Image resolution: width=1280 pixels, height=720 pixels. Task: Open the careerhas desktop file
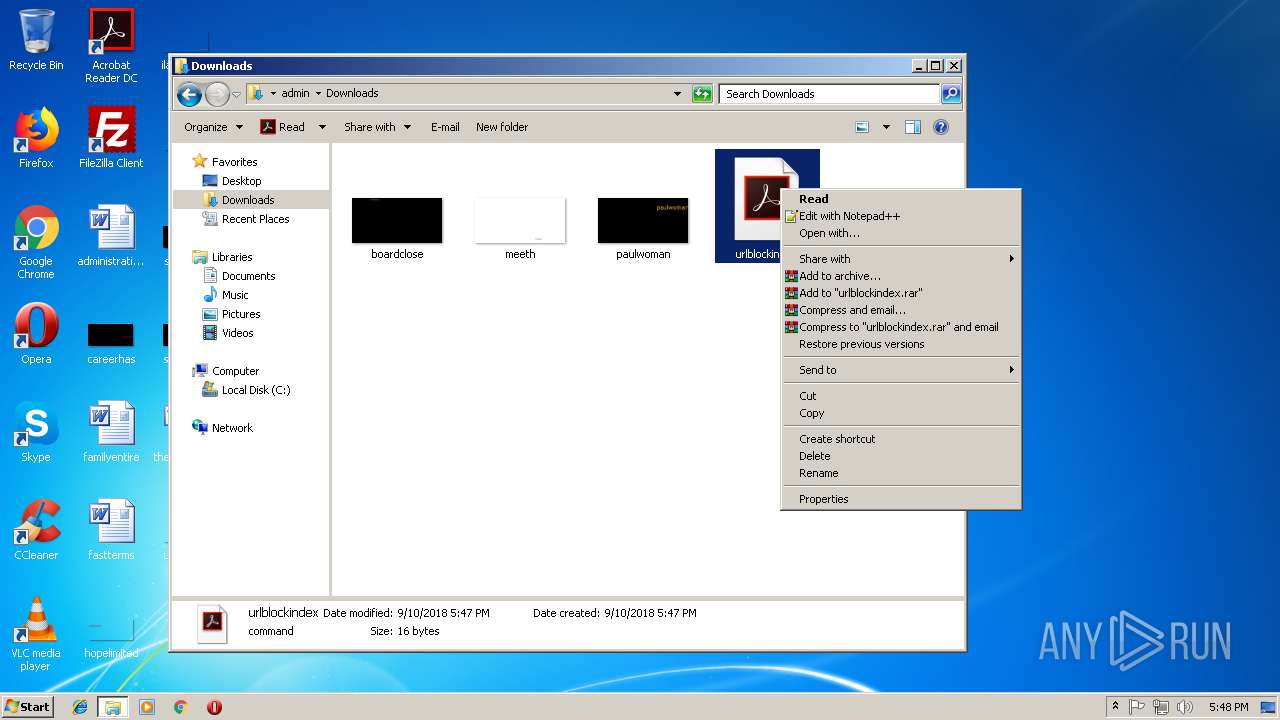(x=111, y=342)
